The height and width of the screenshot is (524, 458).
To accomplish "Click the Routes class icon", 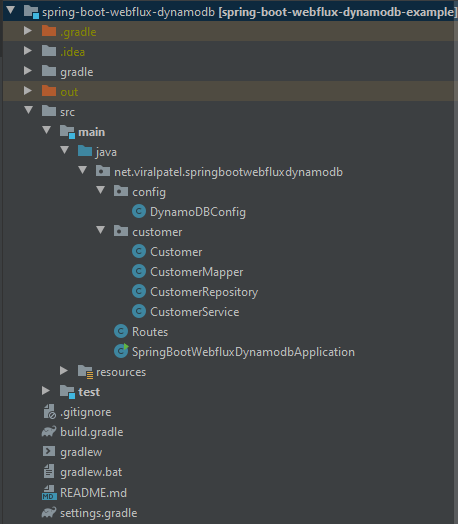I will (121, 332).
